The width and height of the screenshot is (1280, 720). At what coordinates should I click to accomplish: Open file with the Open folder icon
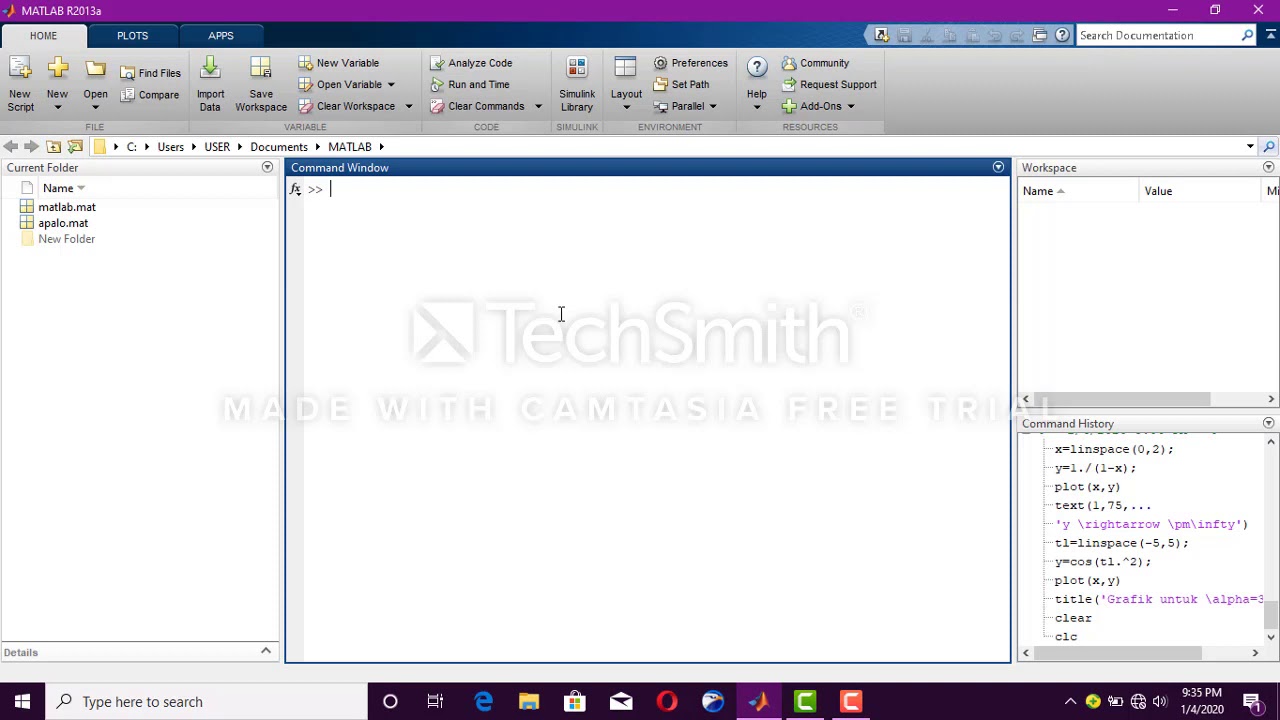95,70
